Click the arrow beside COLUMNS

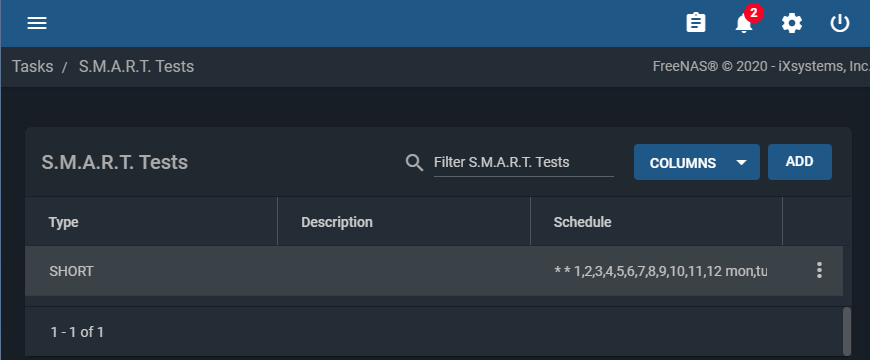tap(741, 163)
